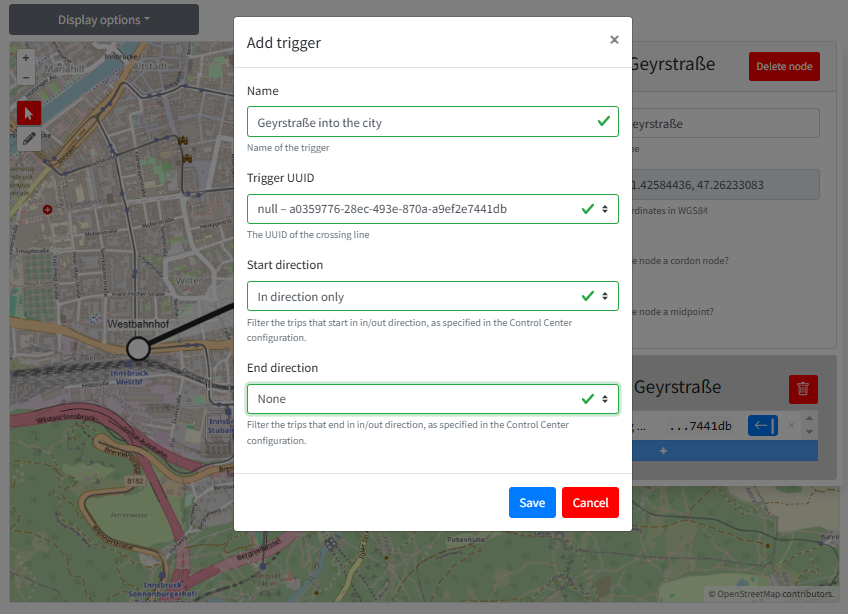848x614 pixels.
Task: Close the Add trigger dialog
Action: coord(614,39)
